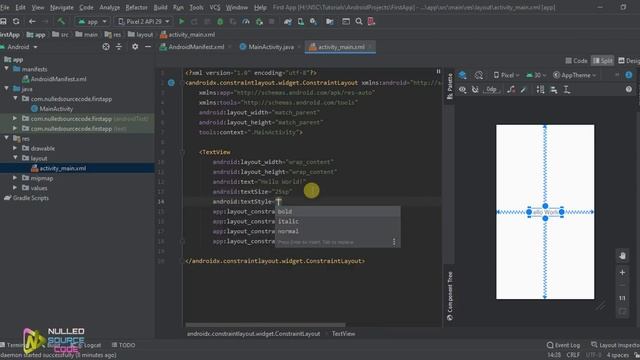Collapse the manifests folder
640x360 pixels.
[7, 69]
